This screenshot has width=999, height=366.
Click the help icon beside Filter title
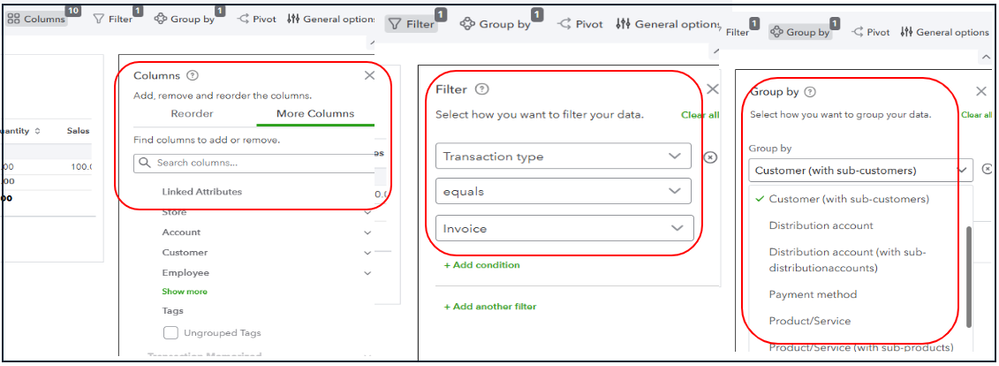pyautogui.click(x=482, y=89)
